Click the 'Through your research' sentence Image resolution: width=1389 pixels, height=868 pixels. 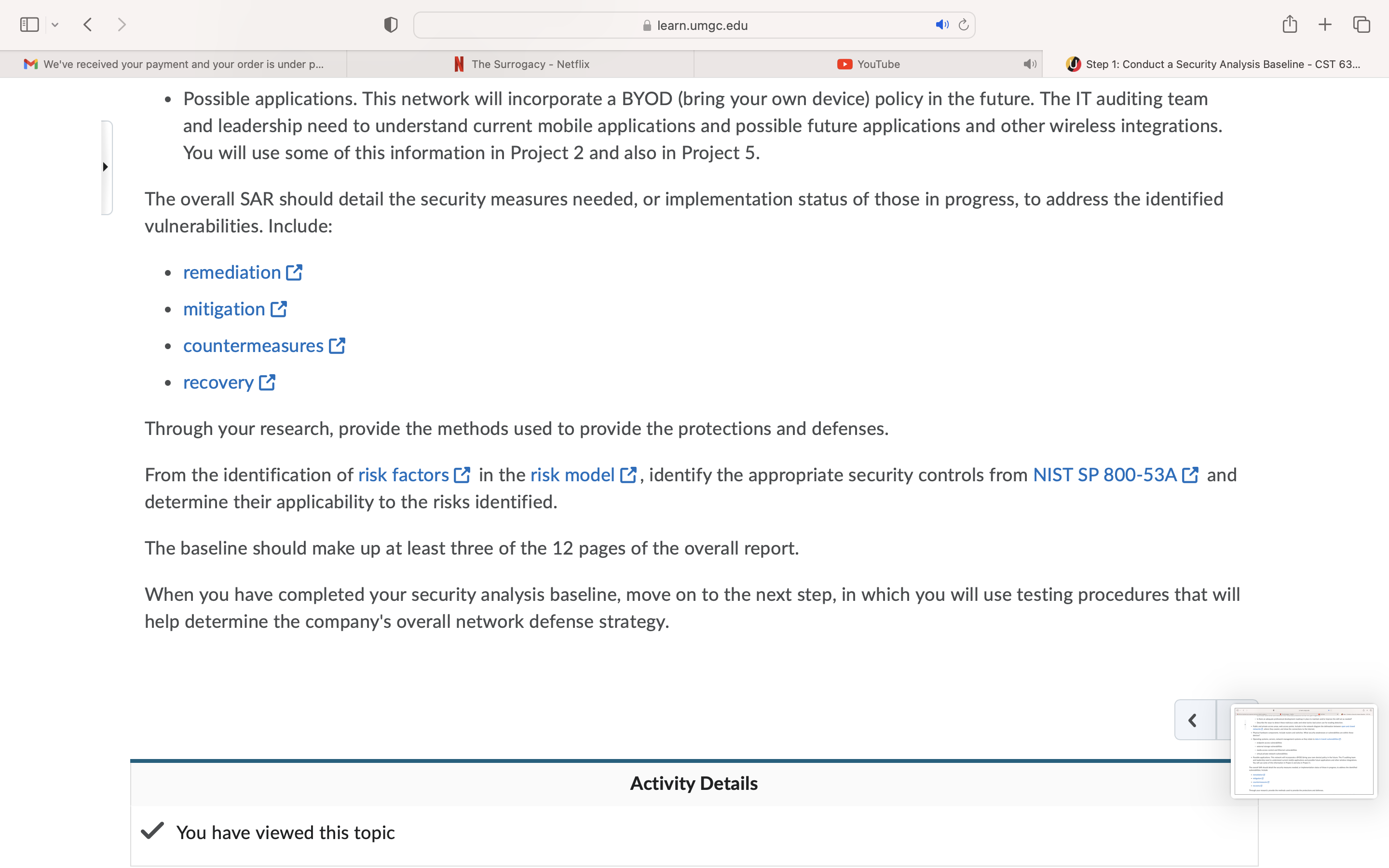(517, 429)
